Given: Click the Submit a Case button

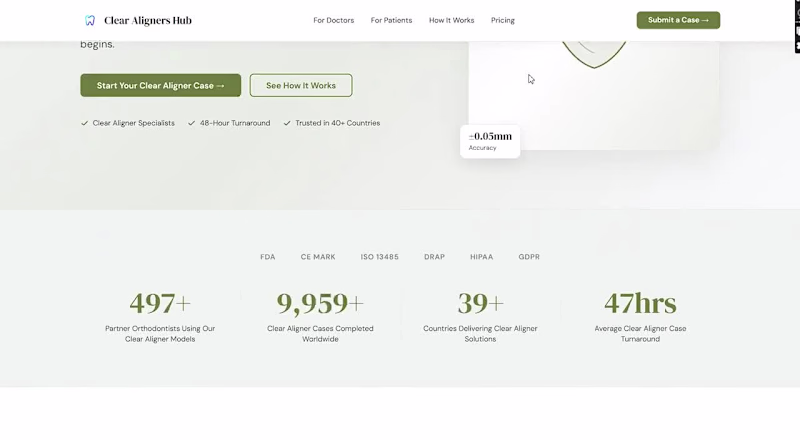Looking at the screenshot, I should pyautogui.click(x=678, y=20).
